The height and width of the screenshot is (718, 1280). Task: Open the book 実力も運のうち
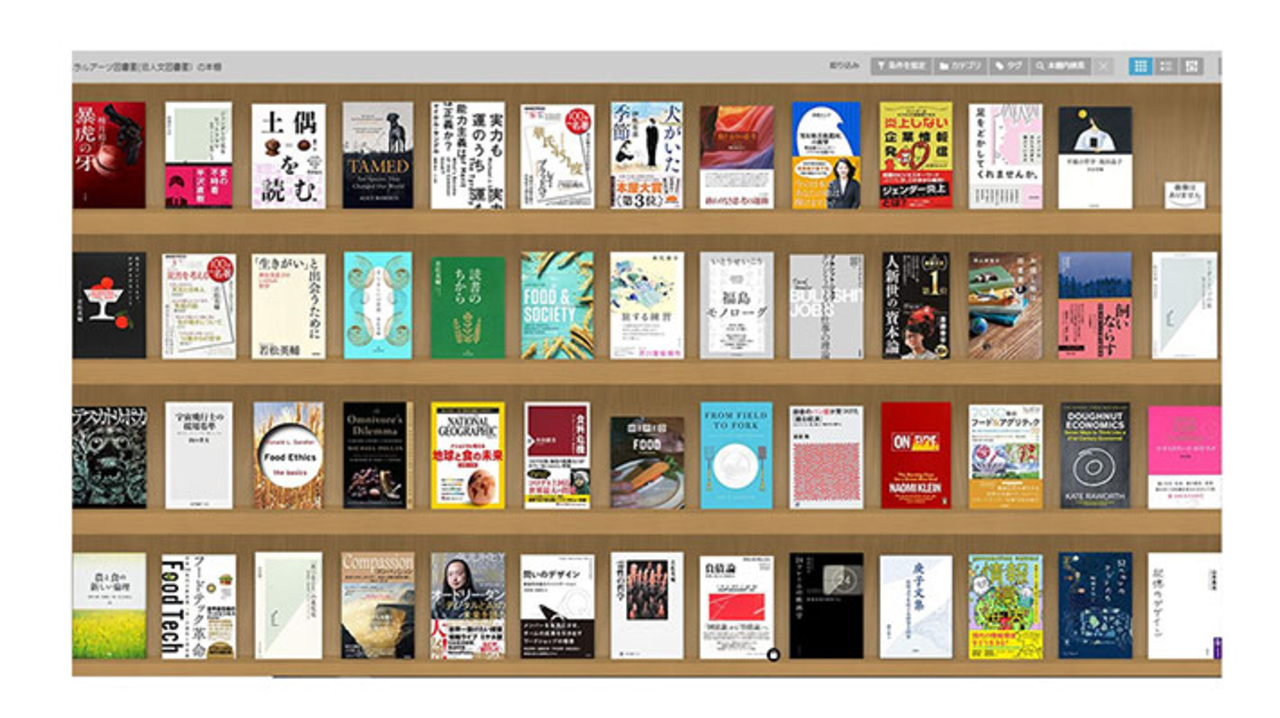point(467,155)
